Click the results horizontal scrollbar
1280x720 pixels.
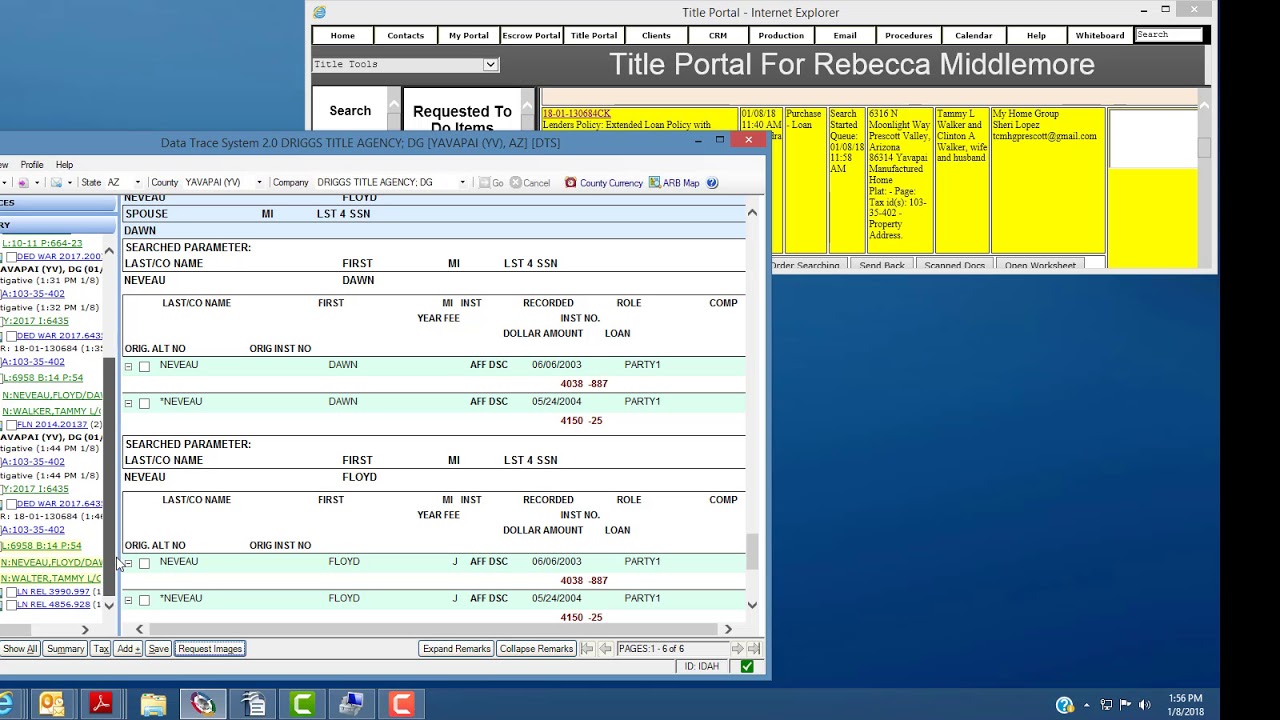point(433,628)
